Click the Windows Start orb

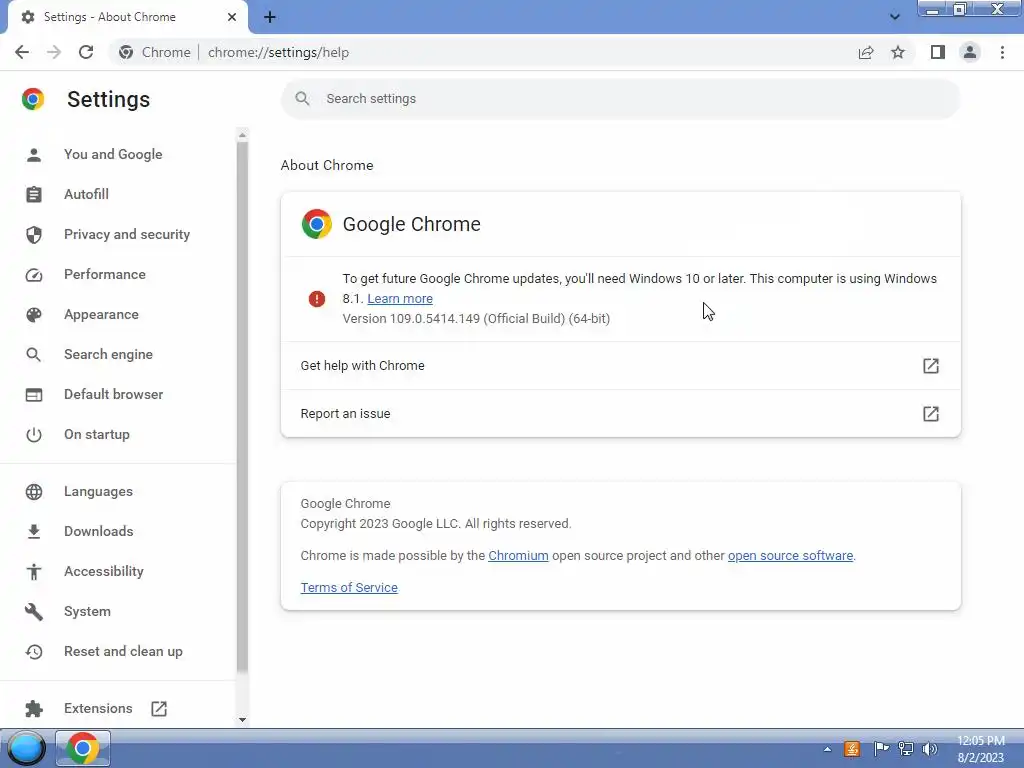coord(26,748)
